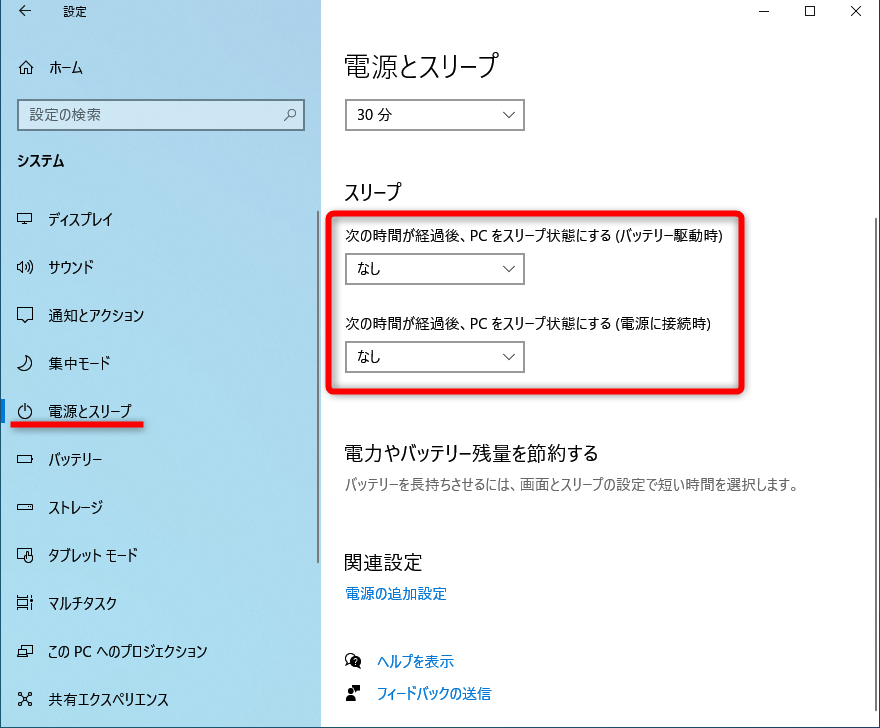Select この PC へのプロジェクション in the sidebar
The width and height of the screenshot is (880, 728).
point(128,651)
